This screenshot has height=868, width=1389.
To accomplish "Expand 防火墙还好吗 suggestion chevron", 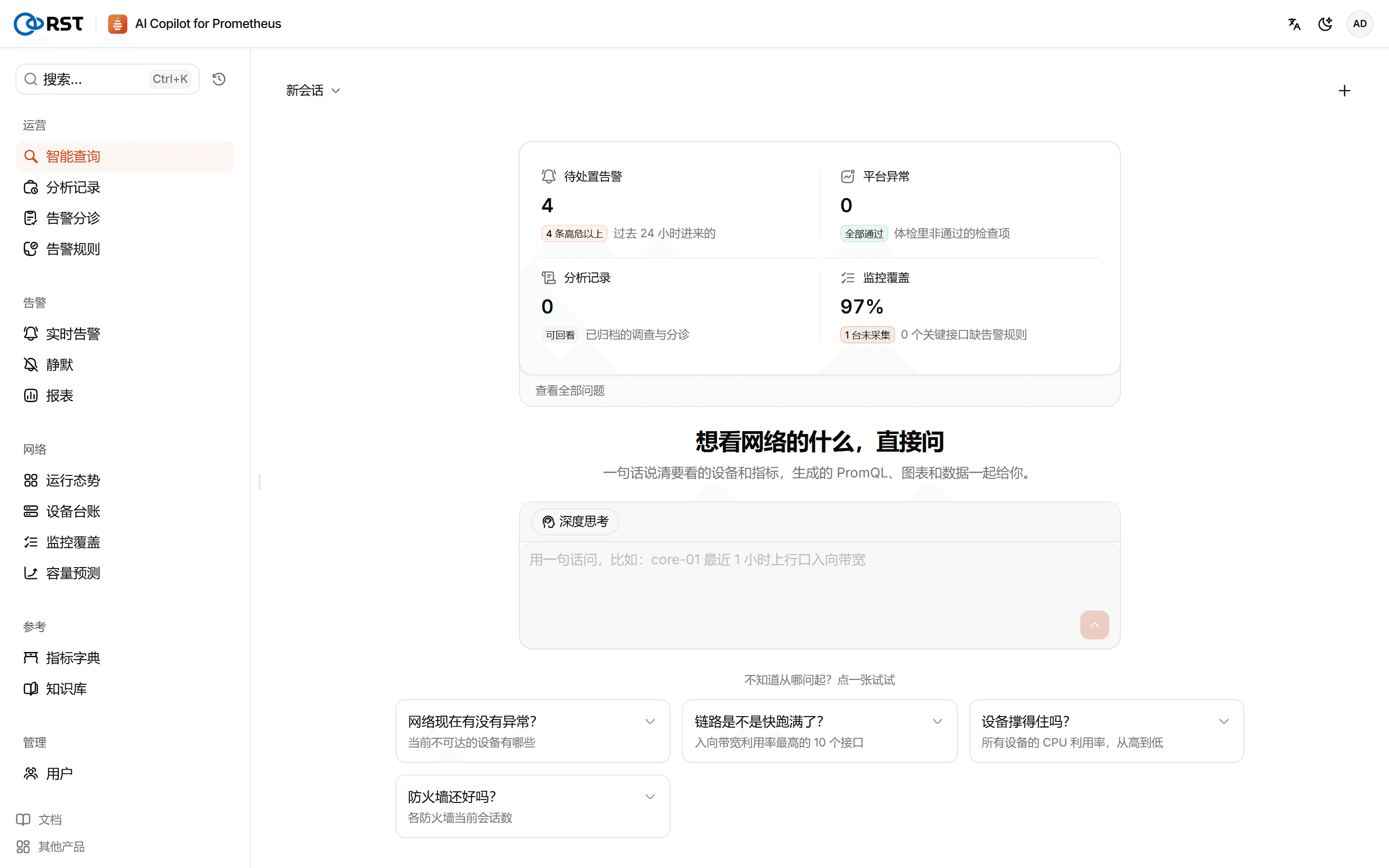I will pyautogui.click(x=650, y=797).
